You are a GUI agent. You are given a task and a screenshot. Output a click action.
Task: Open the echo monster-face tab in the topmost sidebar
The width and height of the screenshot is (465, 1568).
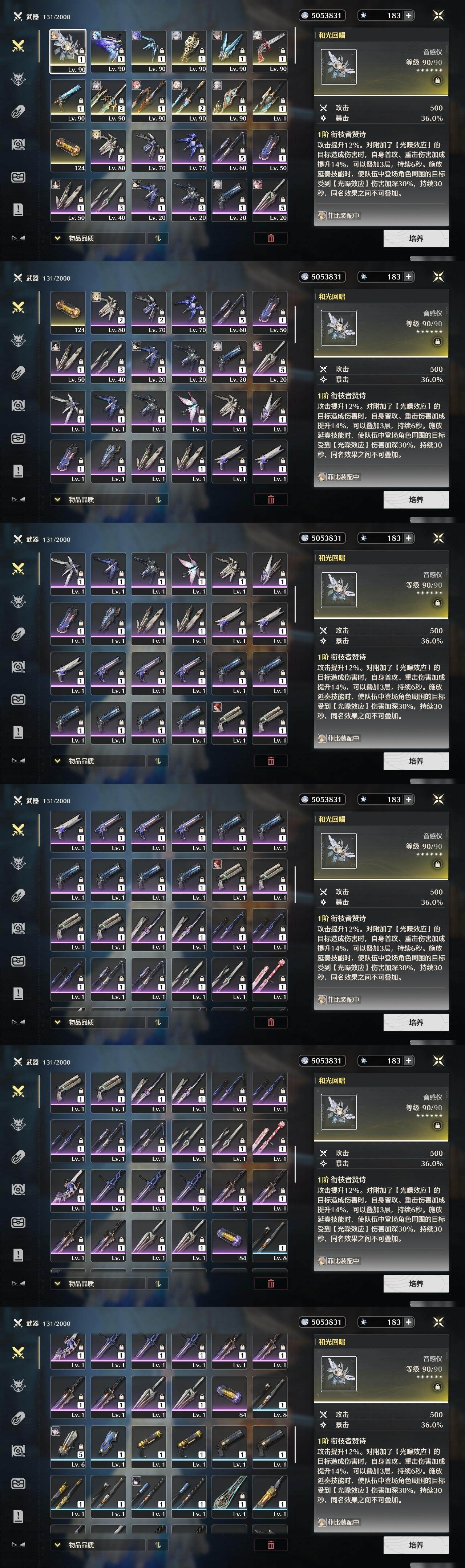(x=18, y=78)
